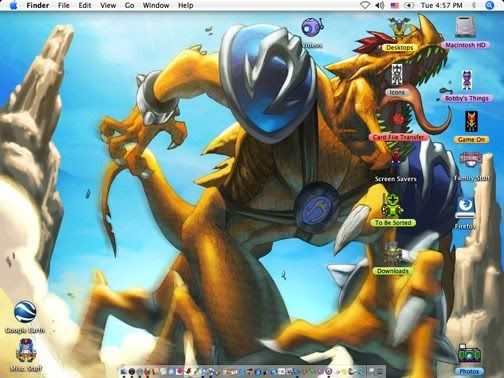Select the Game On folder icon

pyautogui.click(x=471, y=122)
